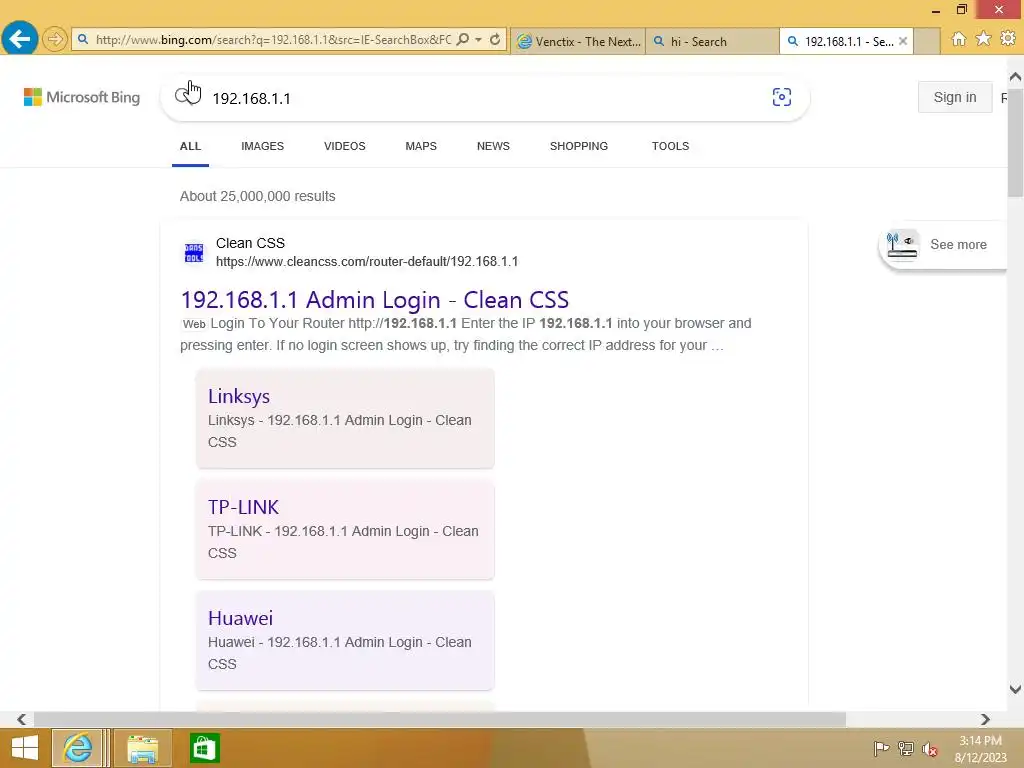Open File Explorer from taskbar
The width and height of the screenshot is (1024, 768).
142,748
